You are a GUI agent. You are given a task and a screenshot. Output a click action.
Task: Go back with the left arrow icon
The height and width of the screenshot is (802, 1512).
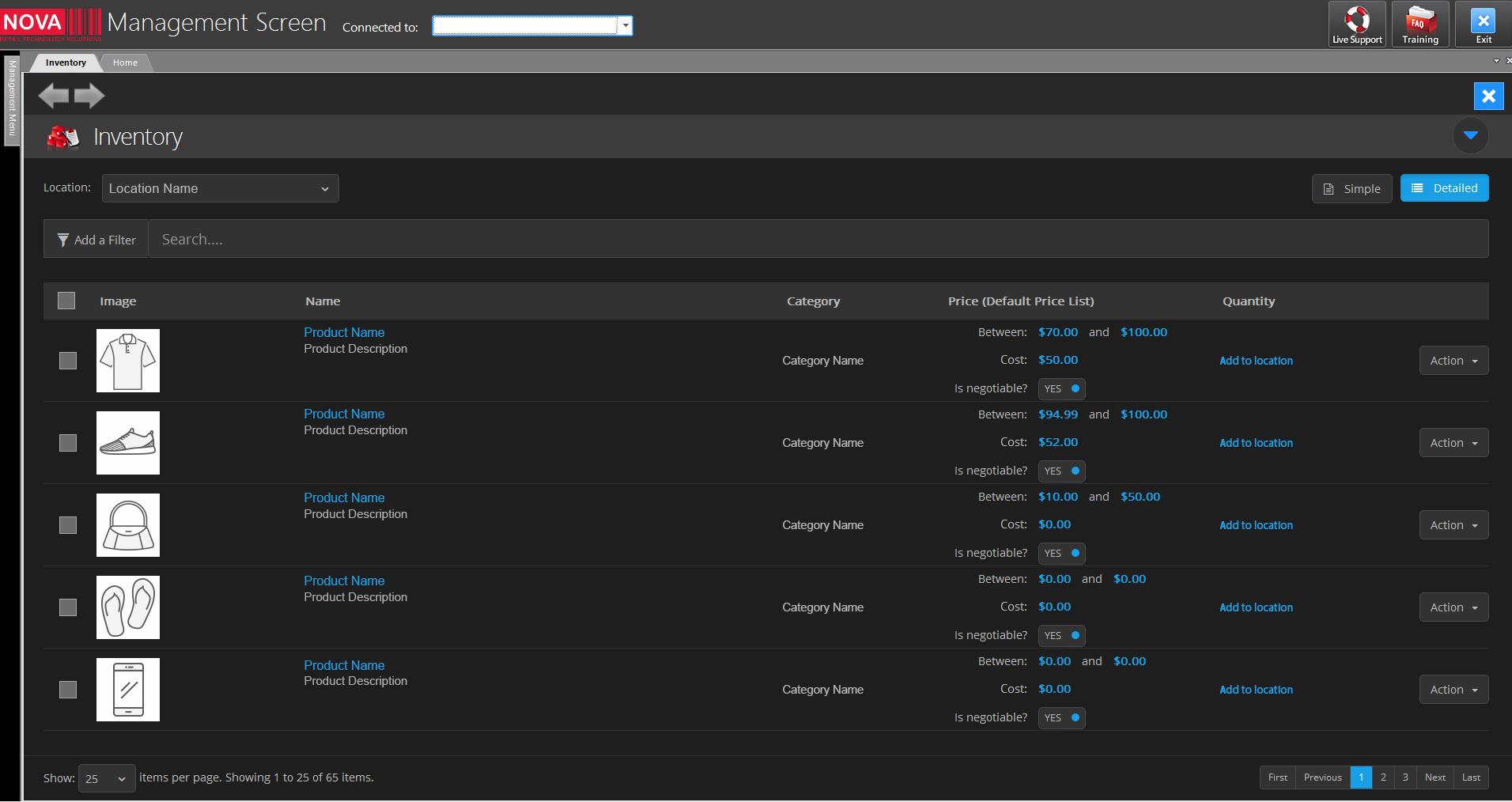(54, 96)
